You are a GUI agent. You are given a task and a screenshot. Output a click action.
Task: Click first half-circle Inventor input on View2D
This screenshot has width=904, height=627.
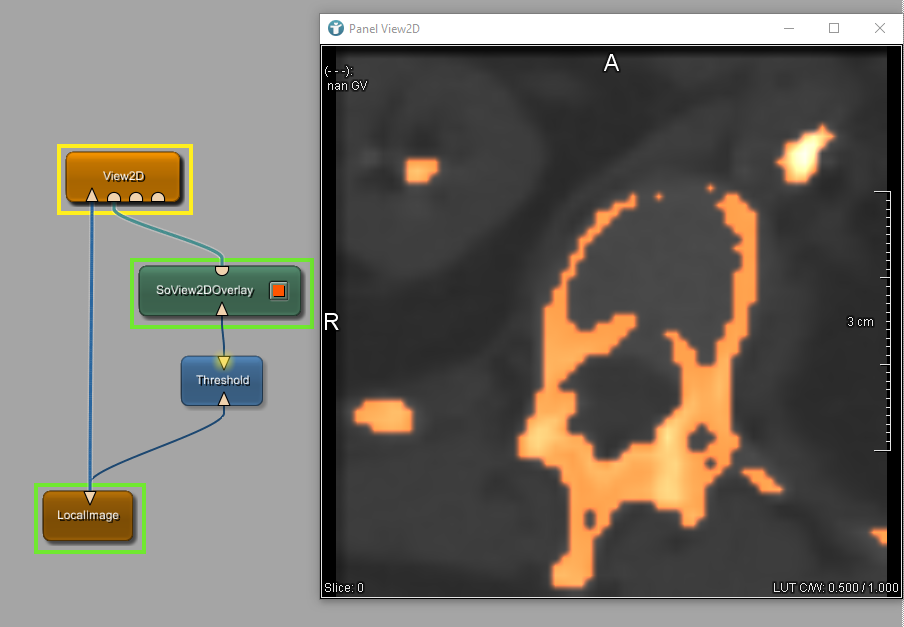pyautogui.click(x=114, y=197)
